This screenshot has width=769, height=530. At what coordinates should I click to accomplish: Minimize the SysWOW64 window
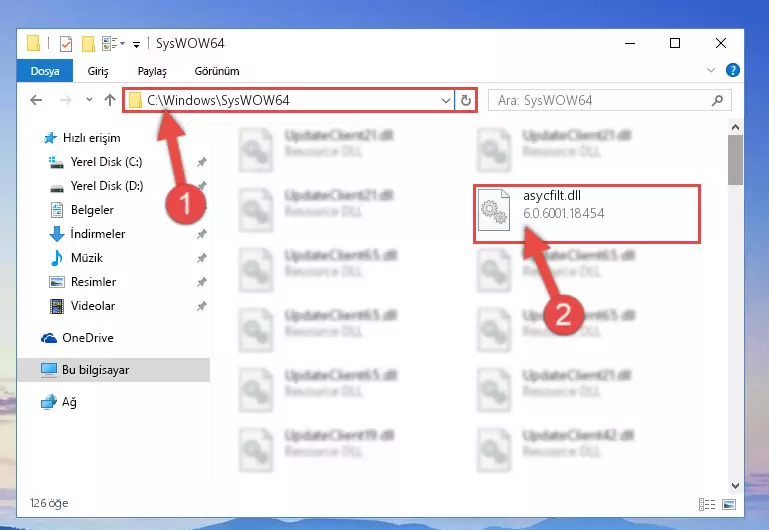tap(630, 43)
